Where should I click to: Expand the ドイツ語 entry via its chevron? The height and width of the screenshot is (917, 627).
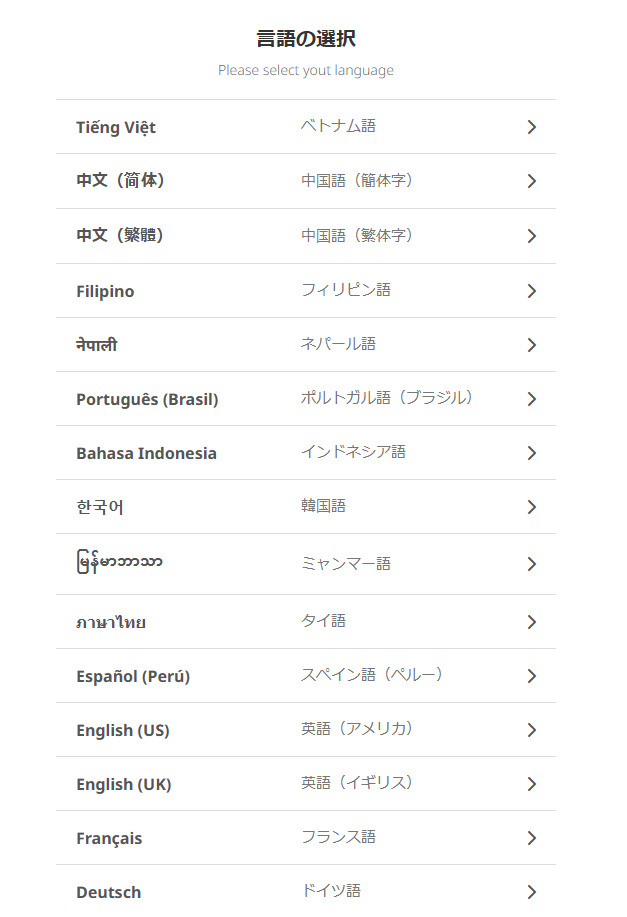(531, 891)
